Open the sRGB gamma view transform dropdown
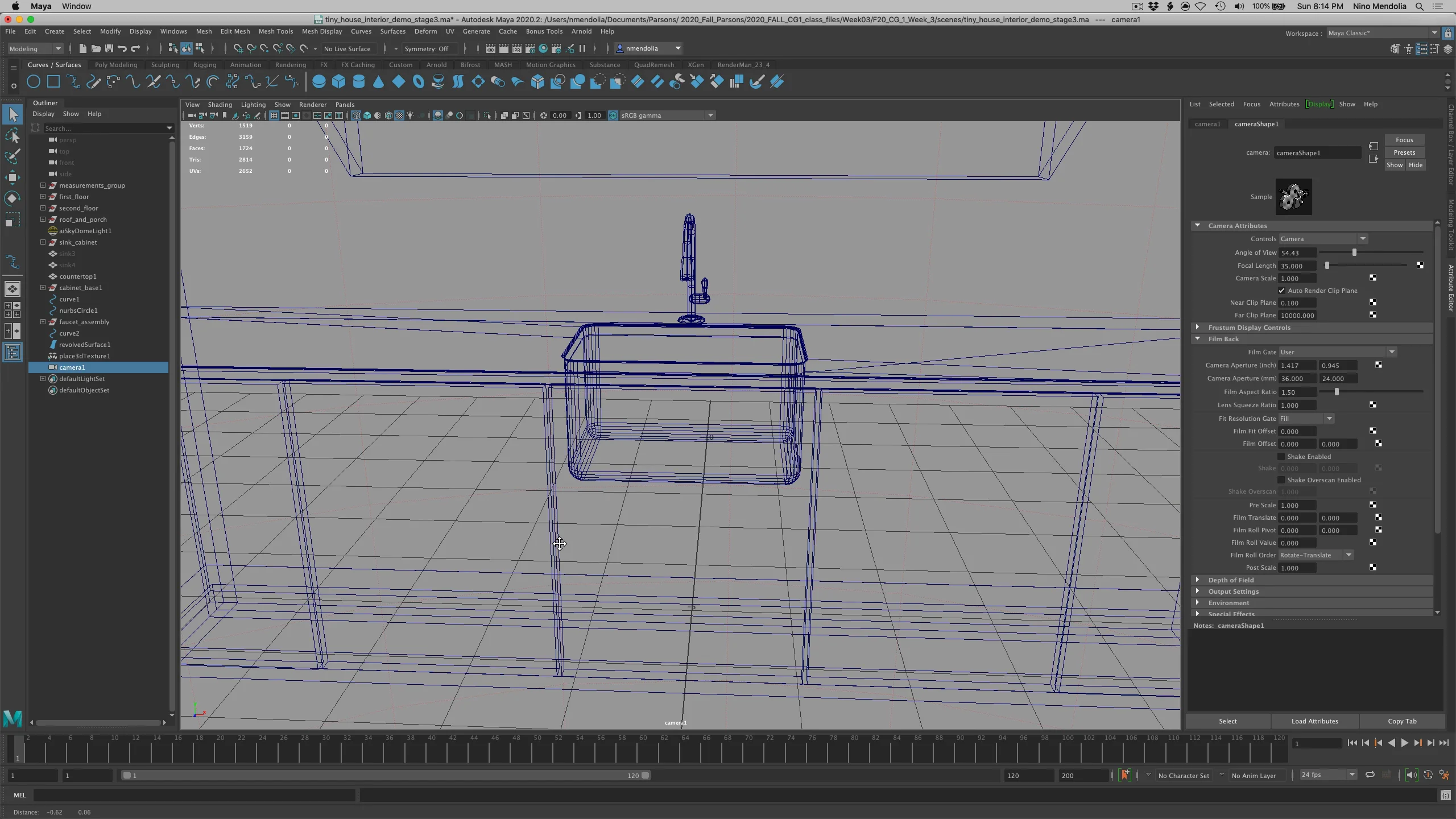The height and width of the screenshot is (819, 1456). pyautogui.click(x=667, y=115)
